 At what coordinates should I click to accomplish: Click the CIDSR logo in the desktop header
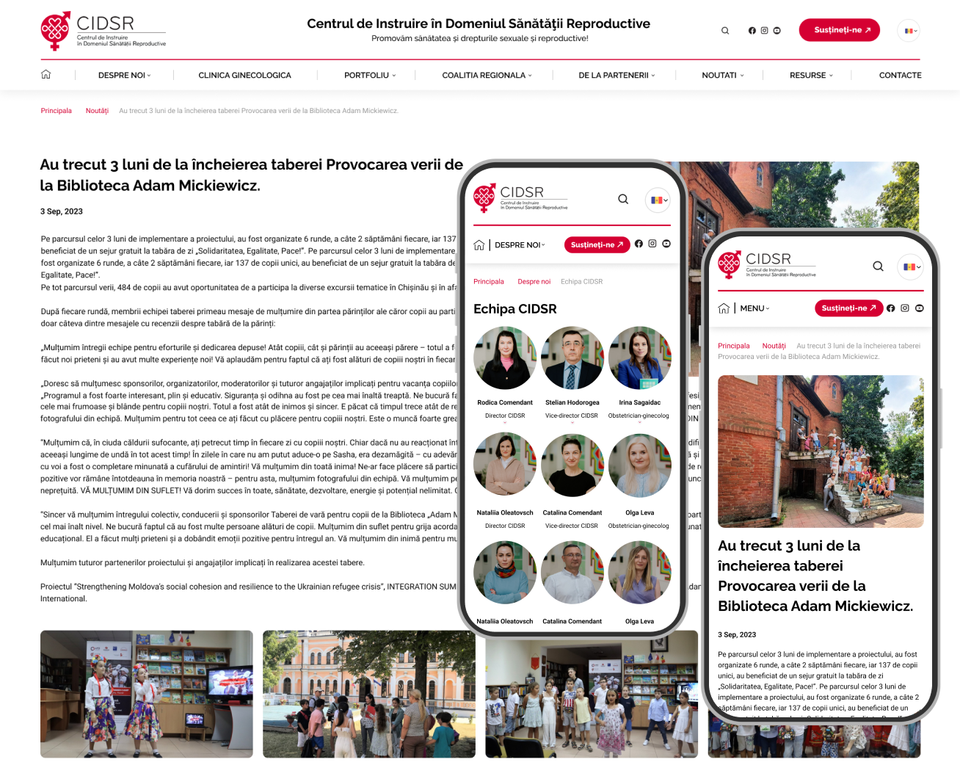pos(103,31)
